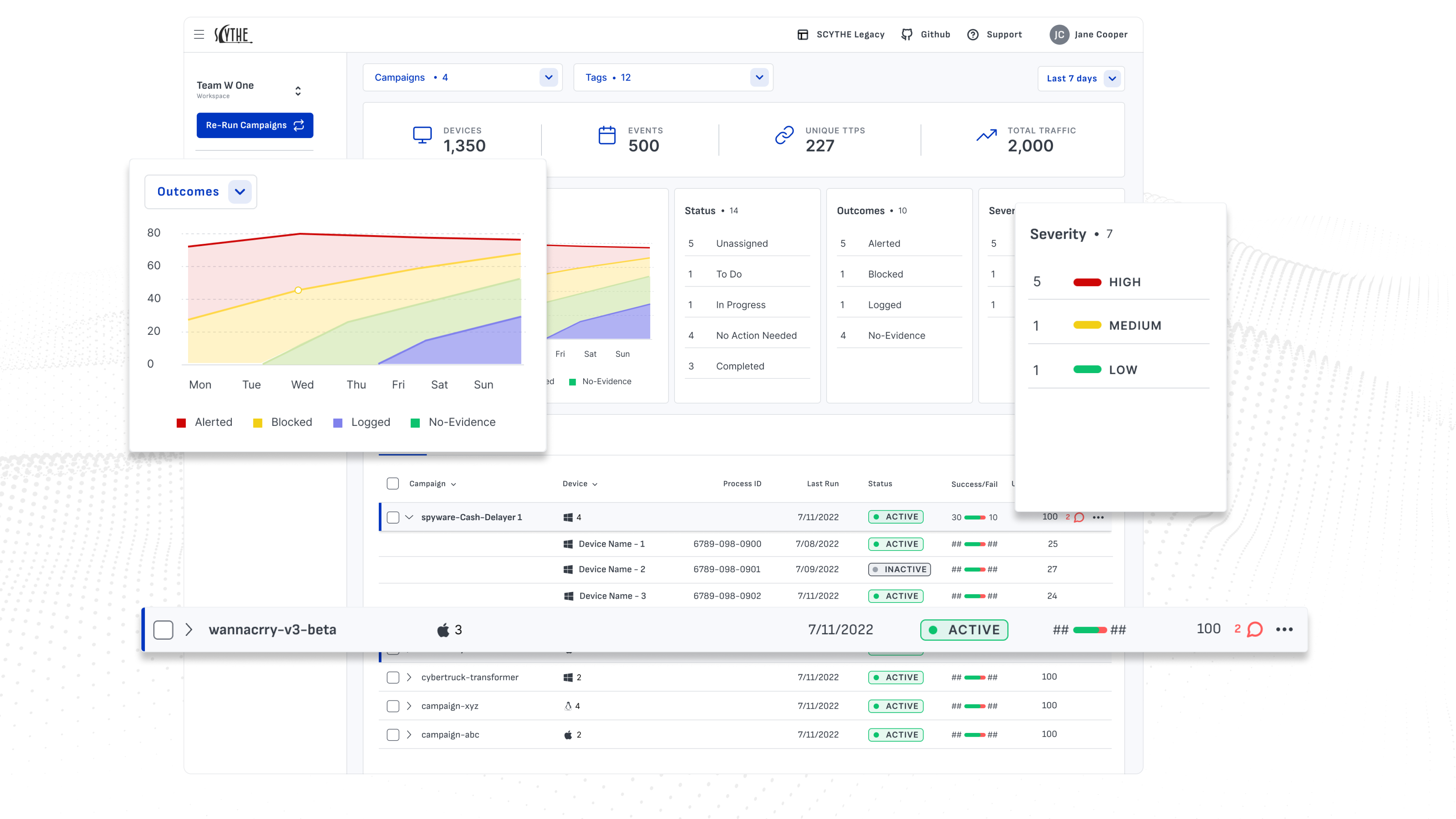Click the Github octocat icon

pos(907,35)
